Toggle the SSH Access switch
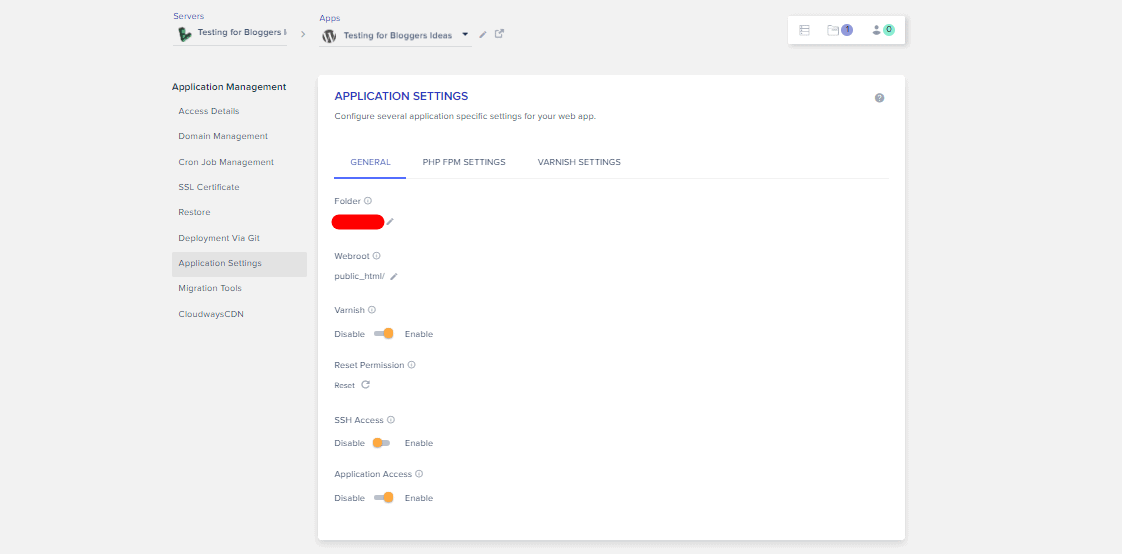This screenshot has width=1122, height=554. click(x=381, y=442)
